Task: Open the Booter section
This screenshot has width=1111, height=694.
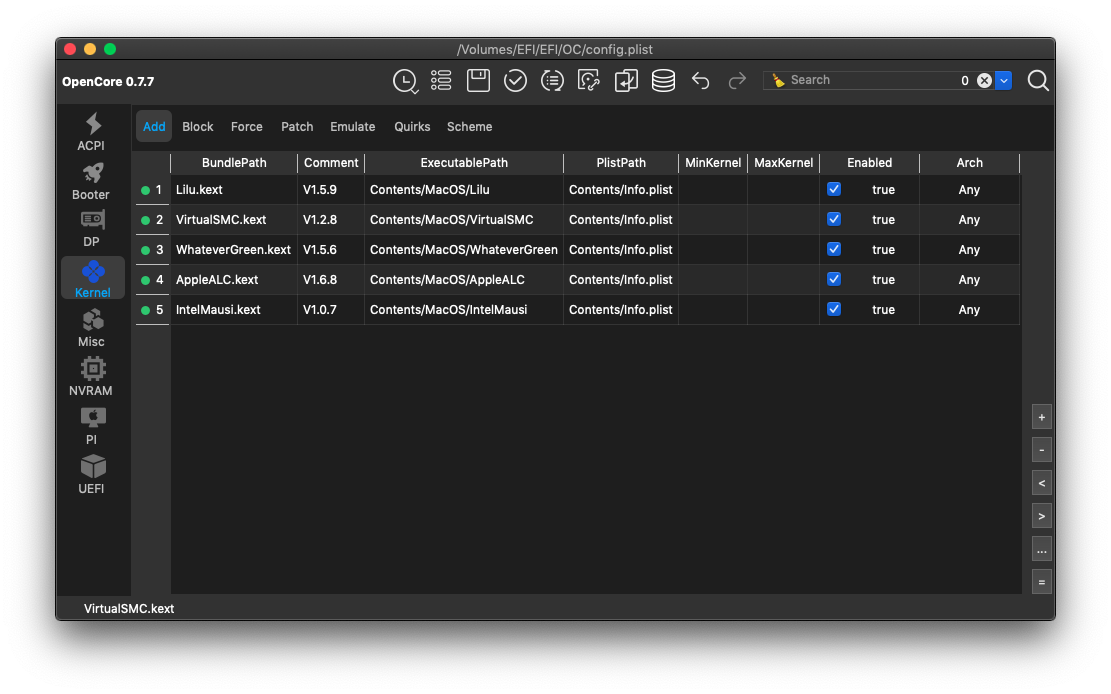Action: point(91,181)
